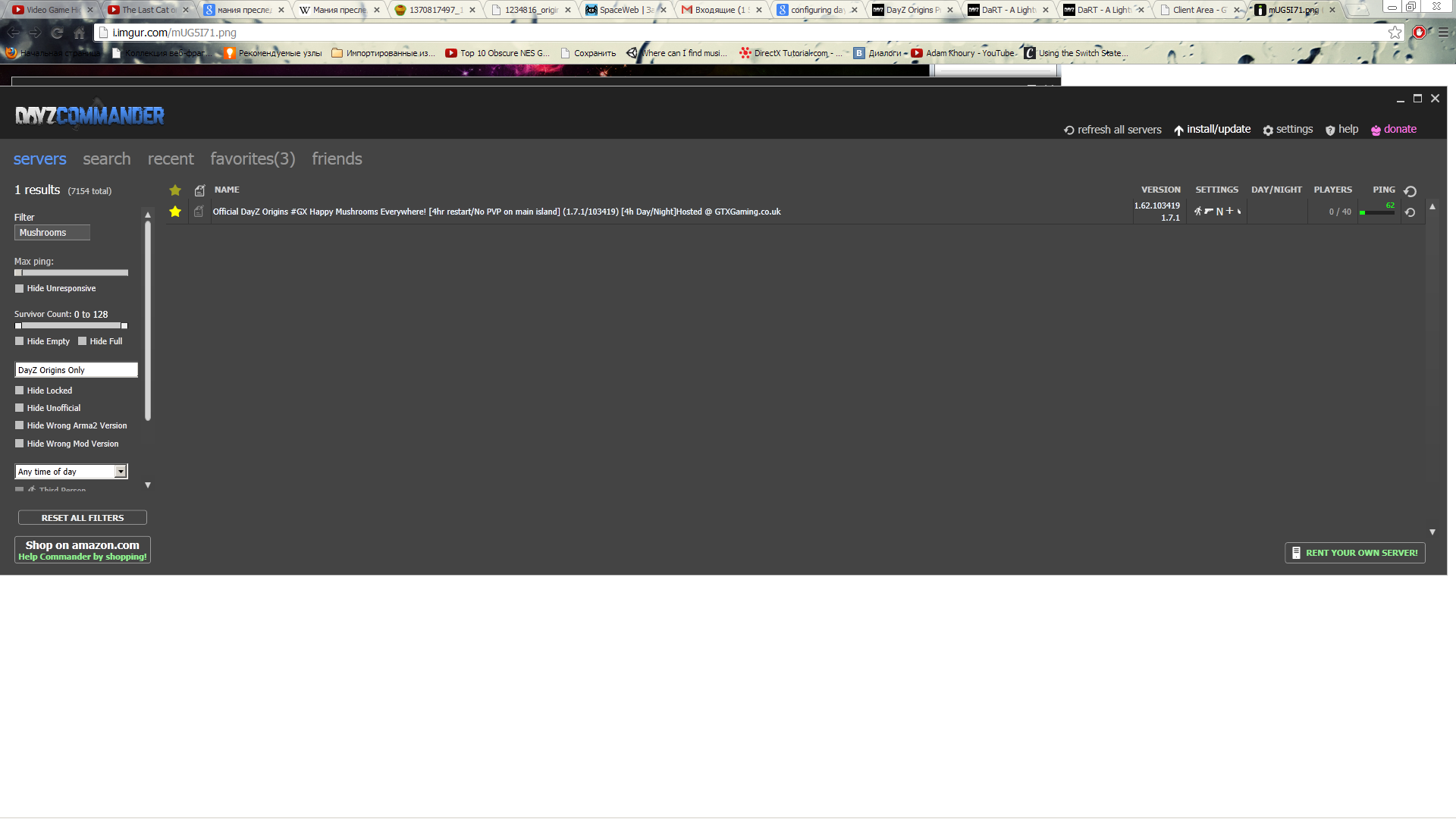
Task: Click the server list scroll-up arrow
Action: click(x=1432, y=206)
